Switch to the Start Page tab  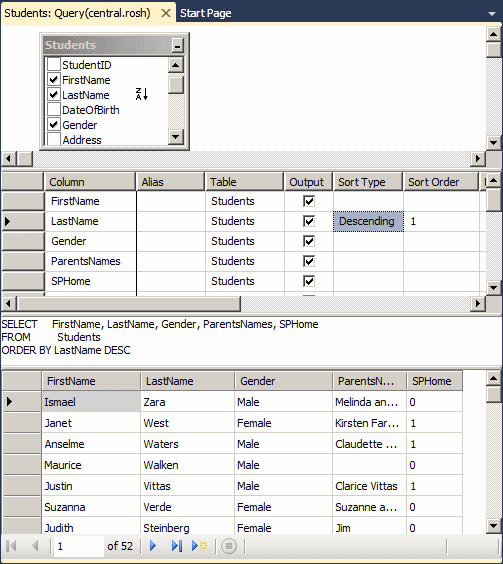[205, 13]
